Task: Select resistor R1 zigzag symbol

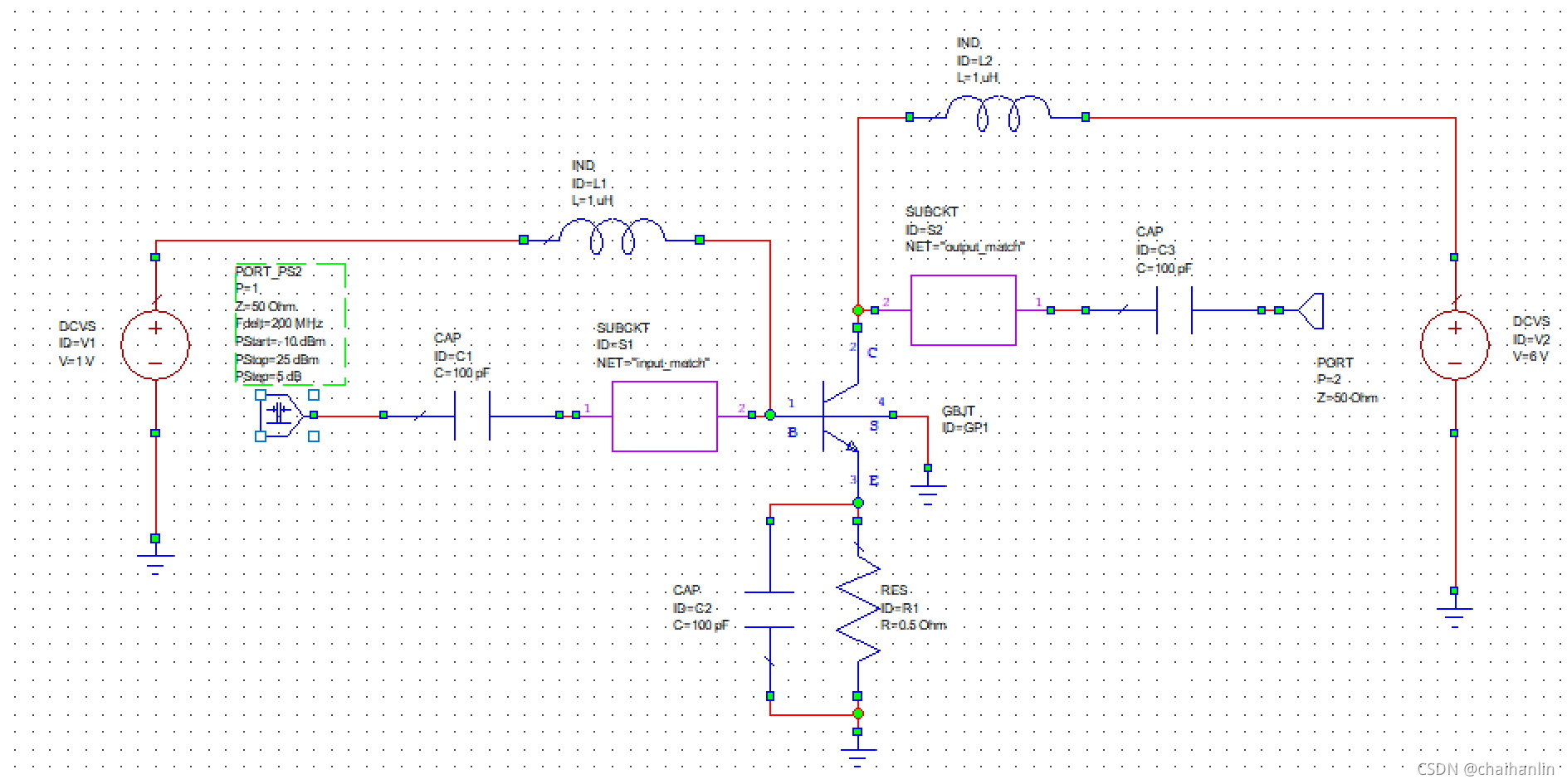Action: point(857,610)
